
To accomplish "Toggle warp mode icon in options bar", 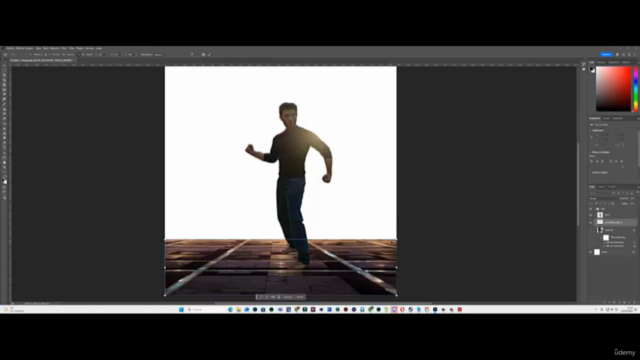I will [x=192, y=54].
